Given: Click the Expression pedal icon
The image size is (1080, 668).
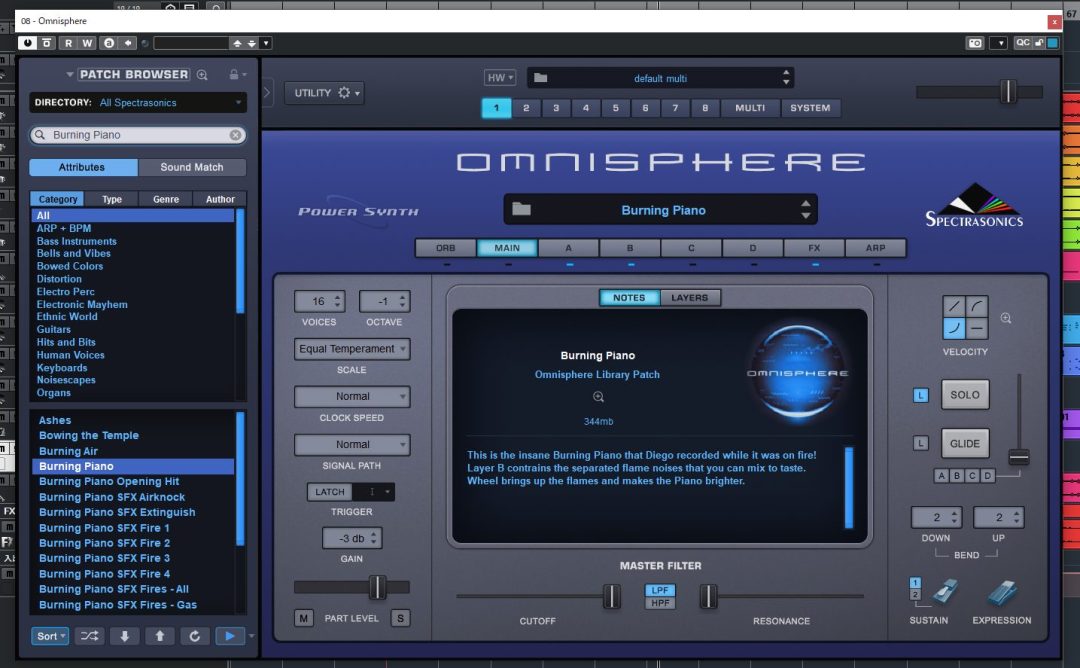Looking at the screenshot, I should click(x=1002, y=592).
